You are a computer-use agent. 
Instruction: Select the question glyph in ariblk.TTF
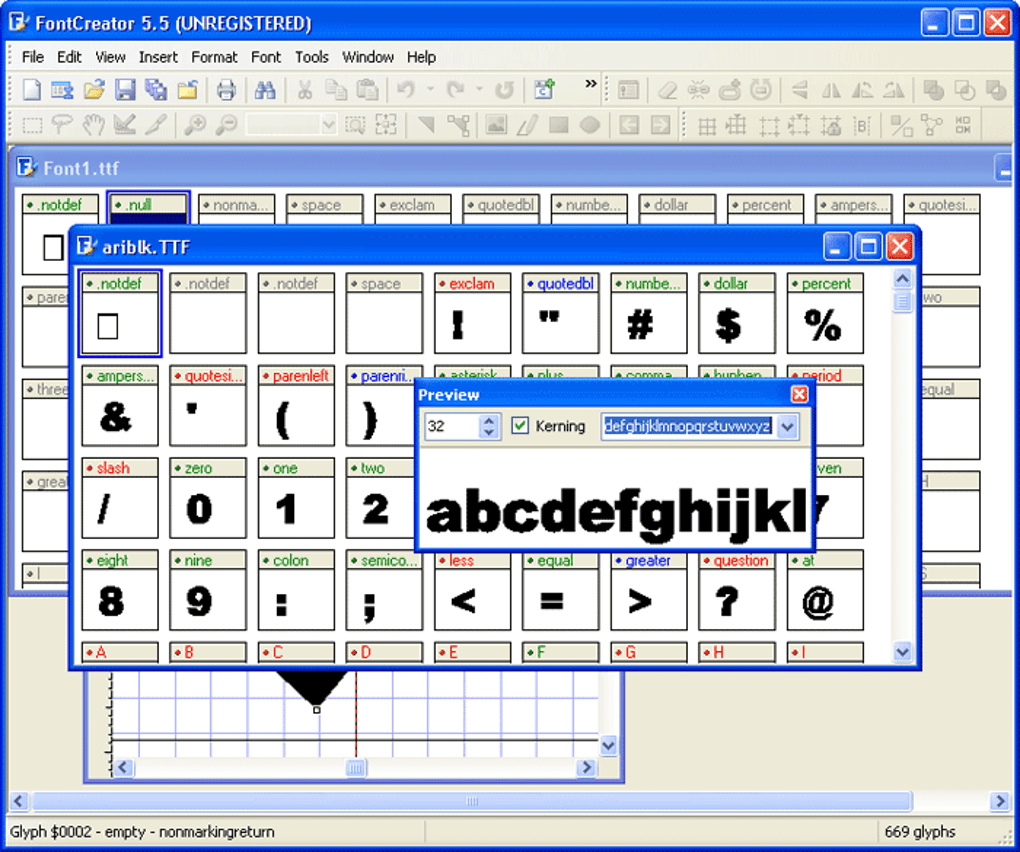coord(736,591)
